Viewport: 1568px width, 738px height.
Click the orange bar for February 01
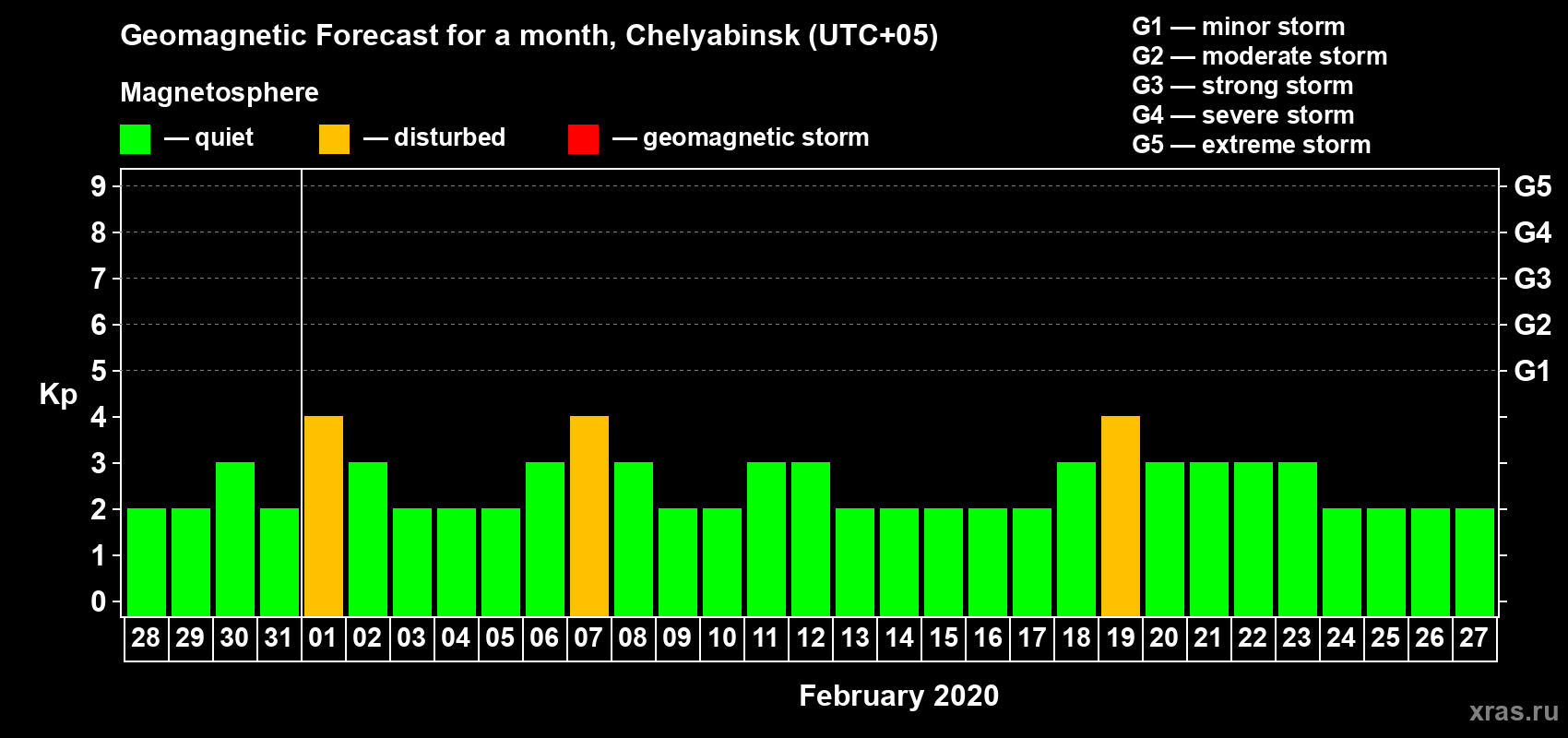coord(324,516)
